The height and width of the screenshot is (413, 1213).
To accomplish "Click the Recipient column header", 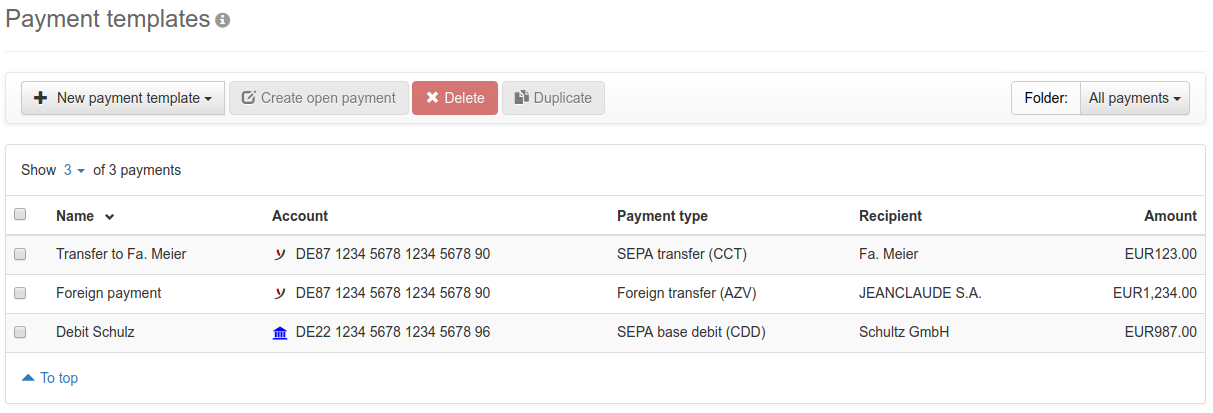I will (890, 216).
